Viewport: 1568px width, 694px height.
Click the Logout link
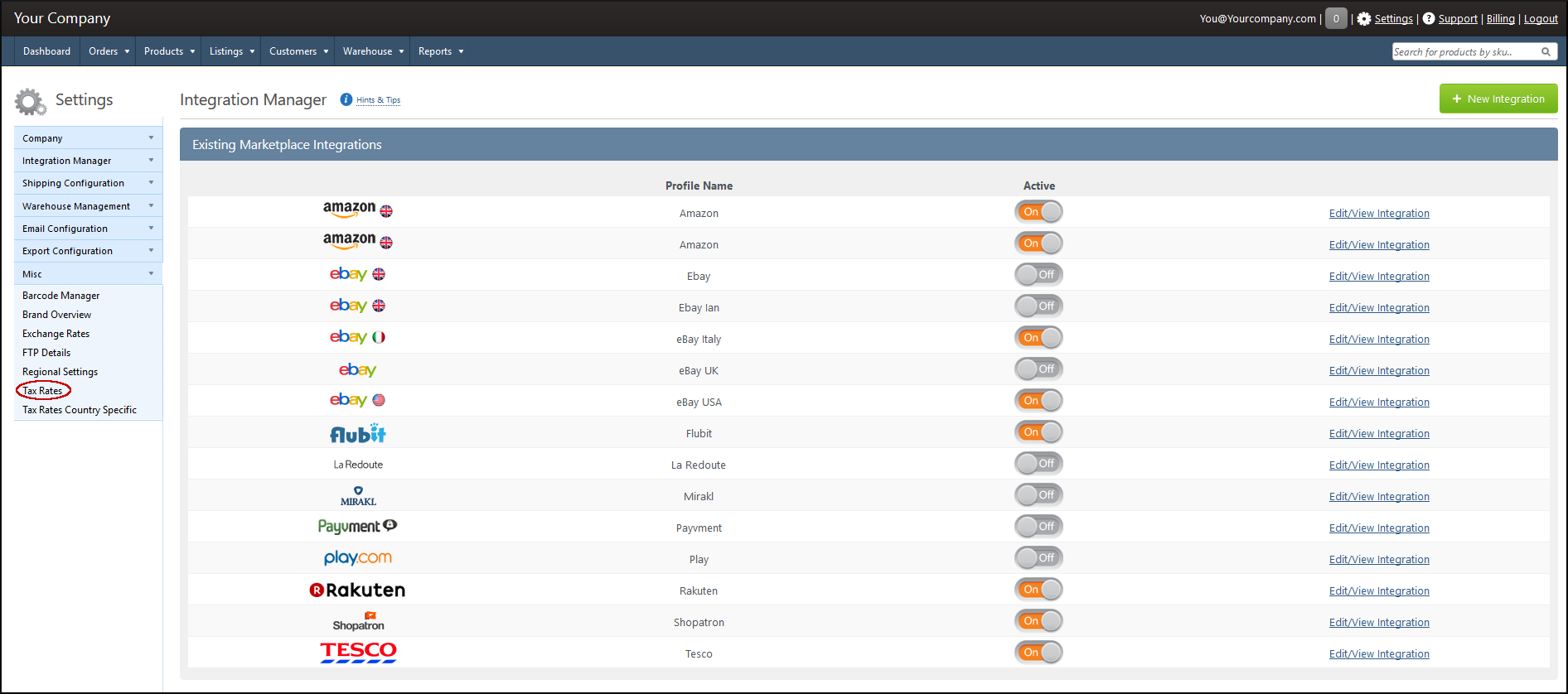point(1541,18)
